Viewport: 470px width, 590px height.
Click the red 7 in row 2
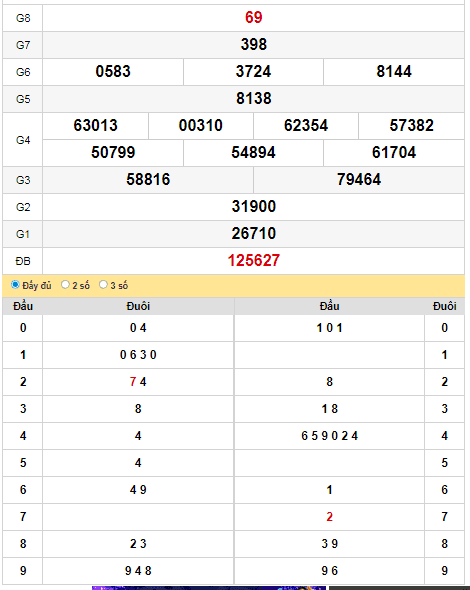click(x=132, y=382)
